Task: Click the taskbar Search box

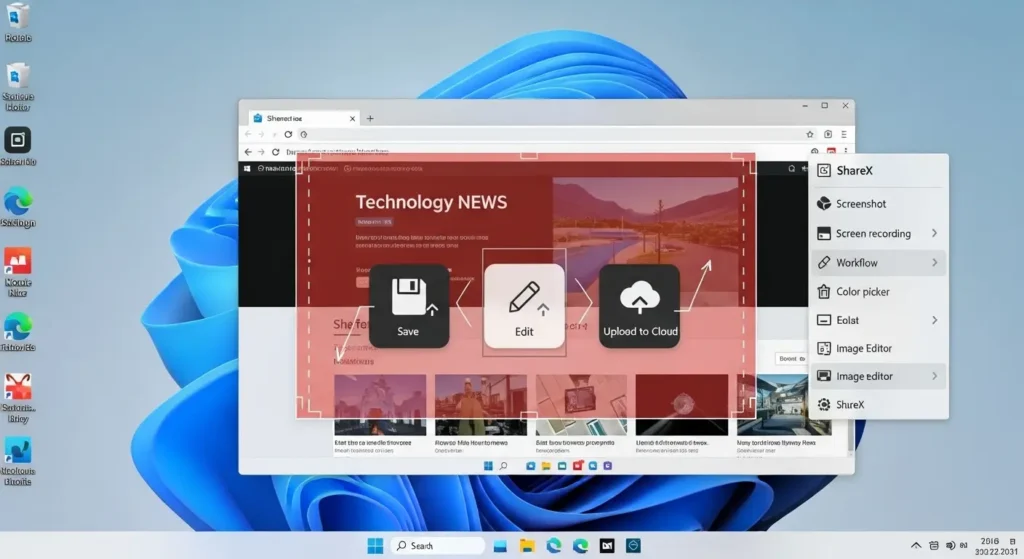Action: [437, 545]
